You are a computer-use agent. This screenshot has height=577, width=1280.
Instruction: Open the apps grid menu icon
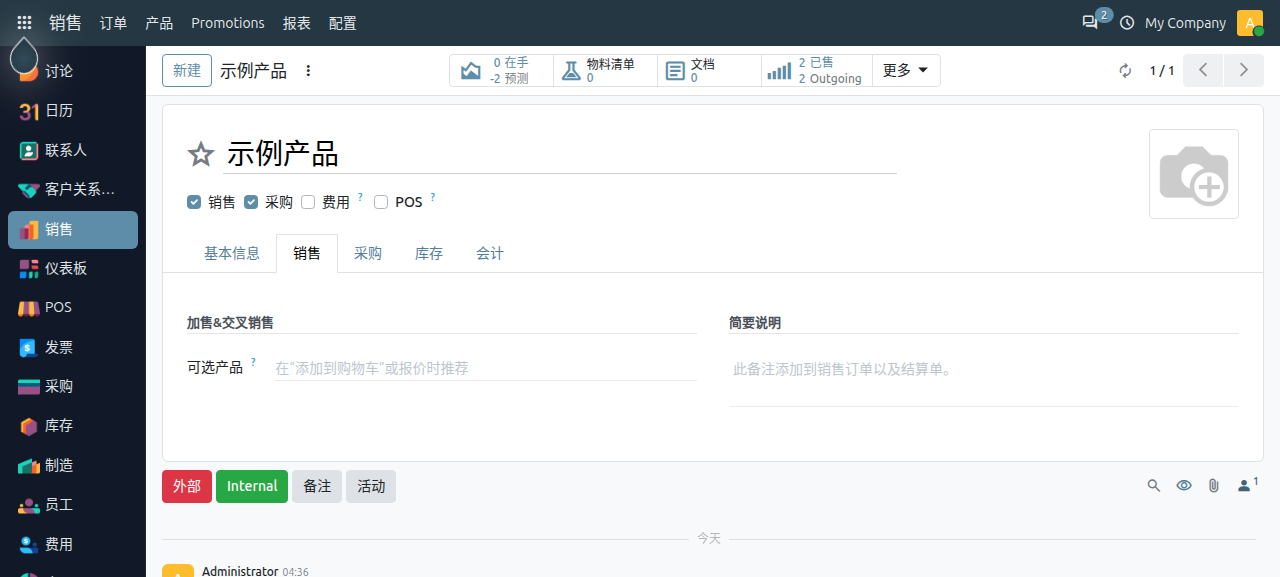coord(24,22)
